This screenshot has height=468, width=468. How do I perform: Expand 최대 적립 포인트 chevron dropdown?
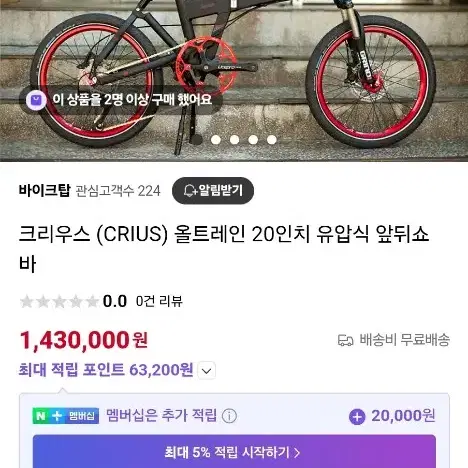tap(207, 370)
